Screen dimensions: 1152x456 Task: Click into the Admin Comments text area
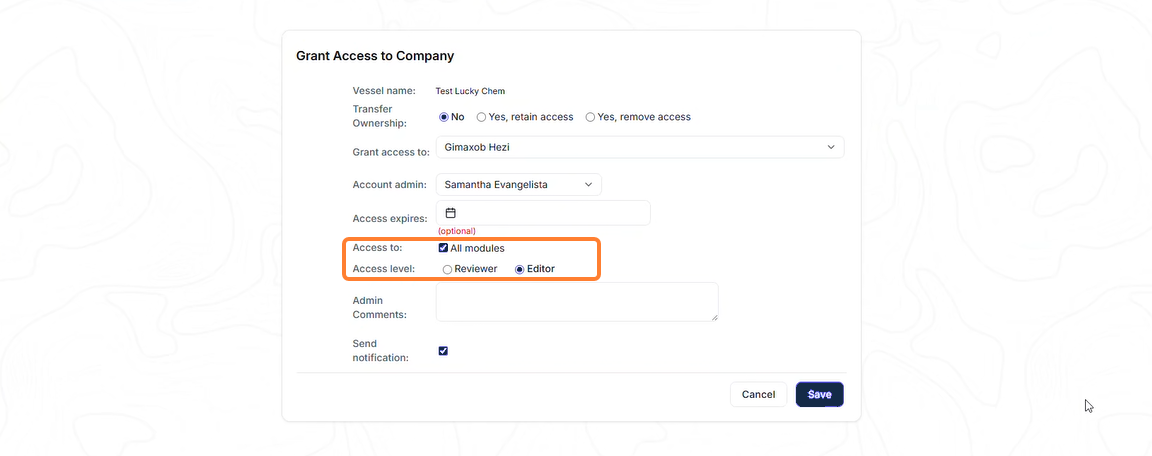pos(577,302)
